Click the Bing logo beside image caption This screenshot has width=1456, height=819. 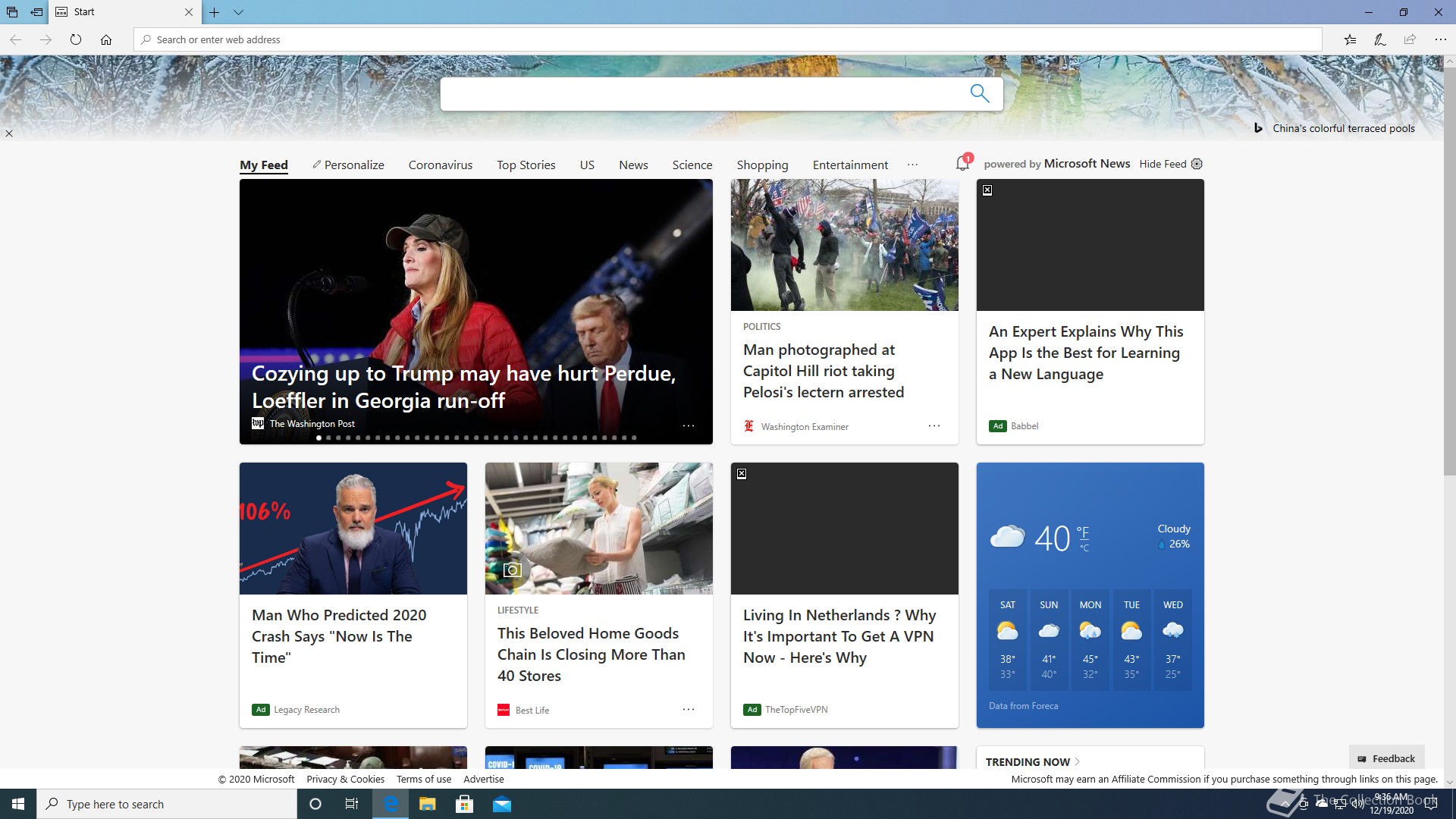(x=1258, y=128)
